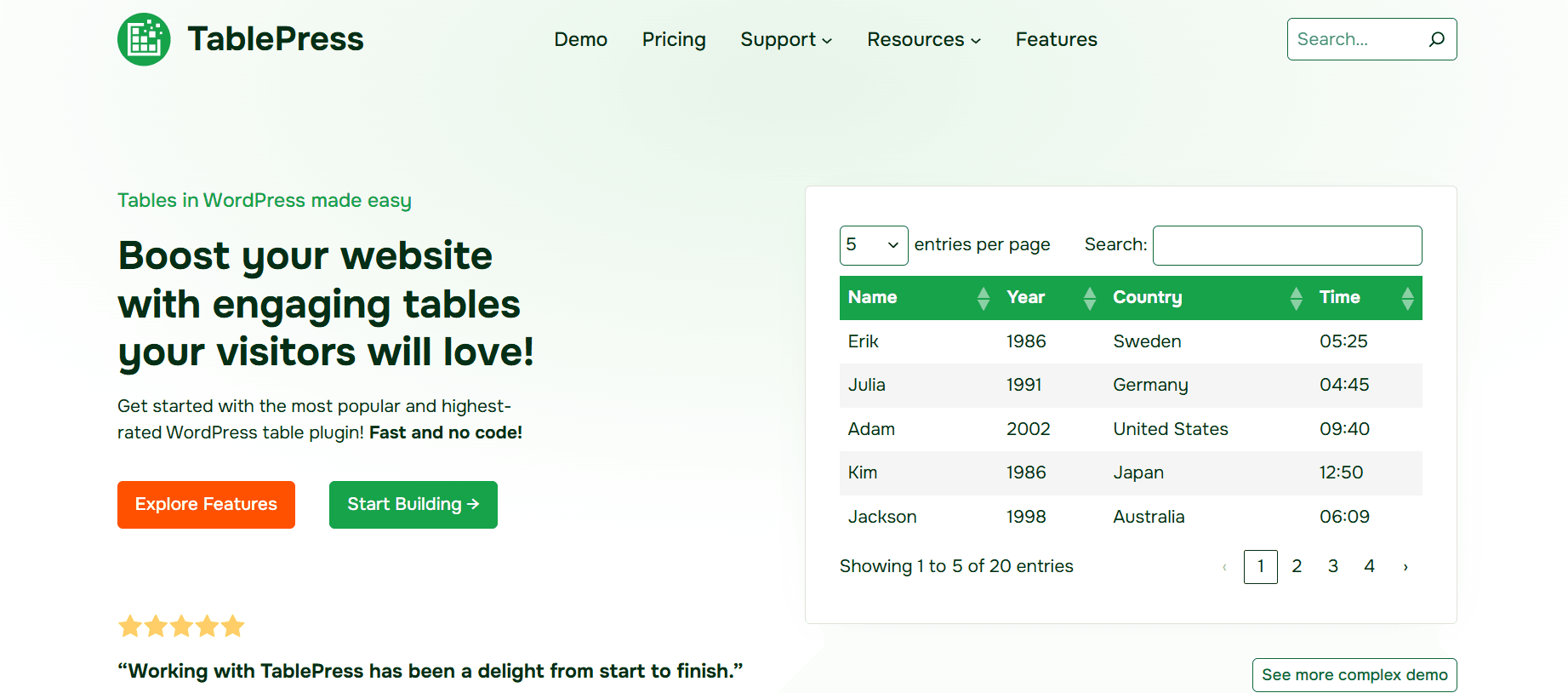Go to page 3 of table
This screenshot has height=693, width=1568.
click(x=1333, y=567)
